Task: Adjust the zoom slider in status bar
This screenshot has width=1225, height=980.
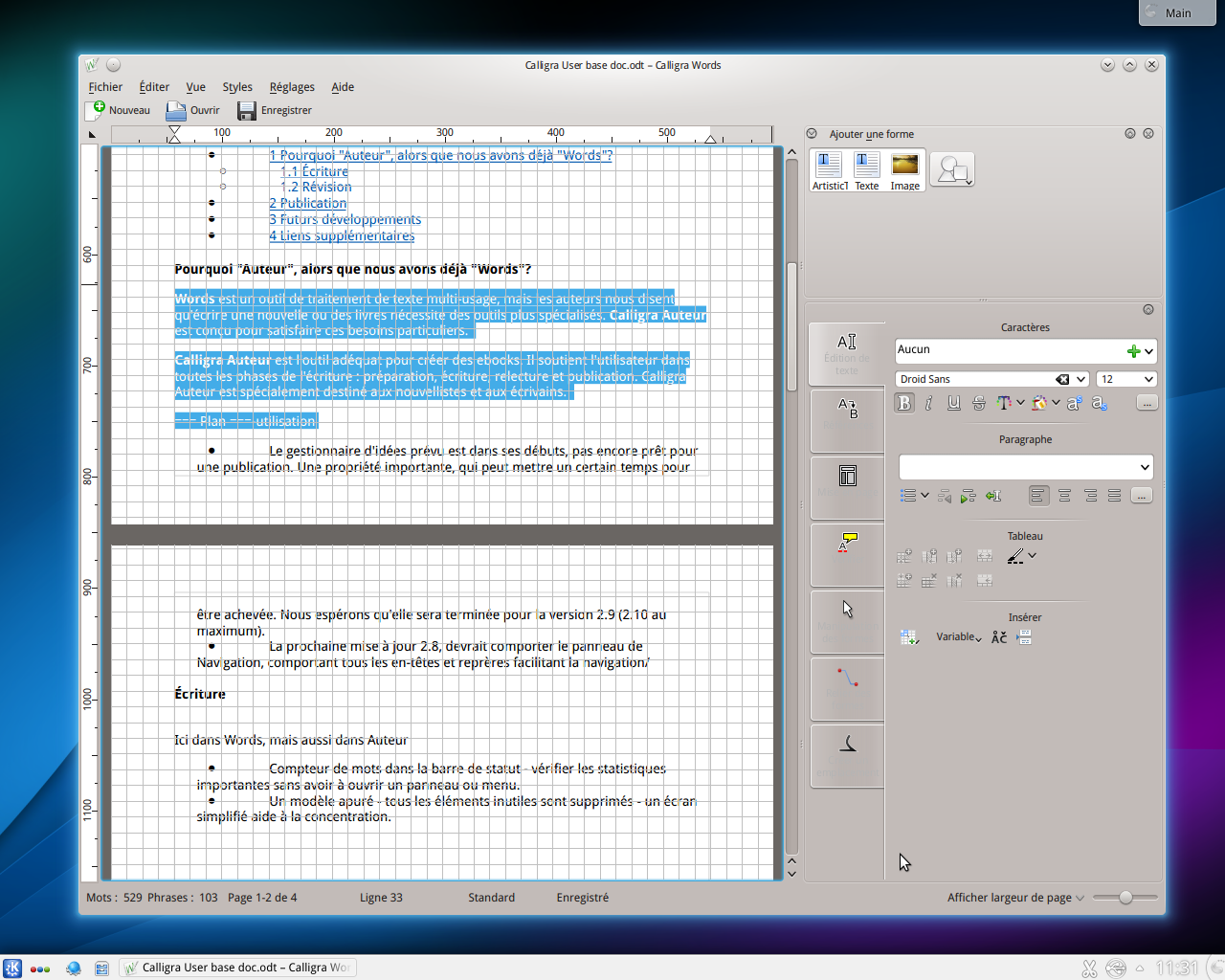Action: click(1125, 898)
